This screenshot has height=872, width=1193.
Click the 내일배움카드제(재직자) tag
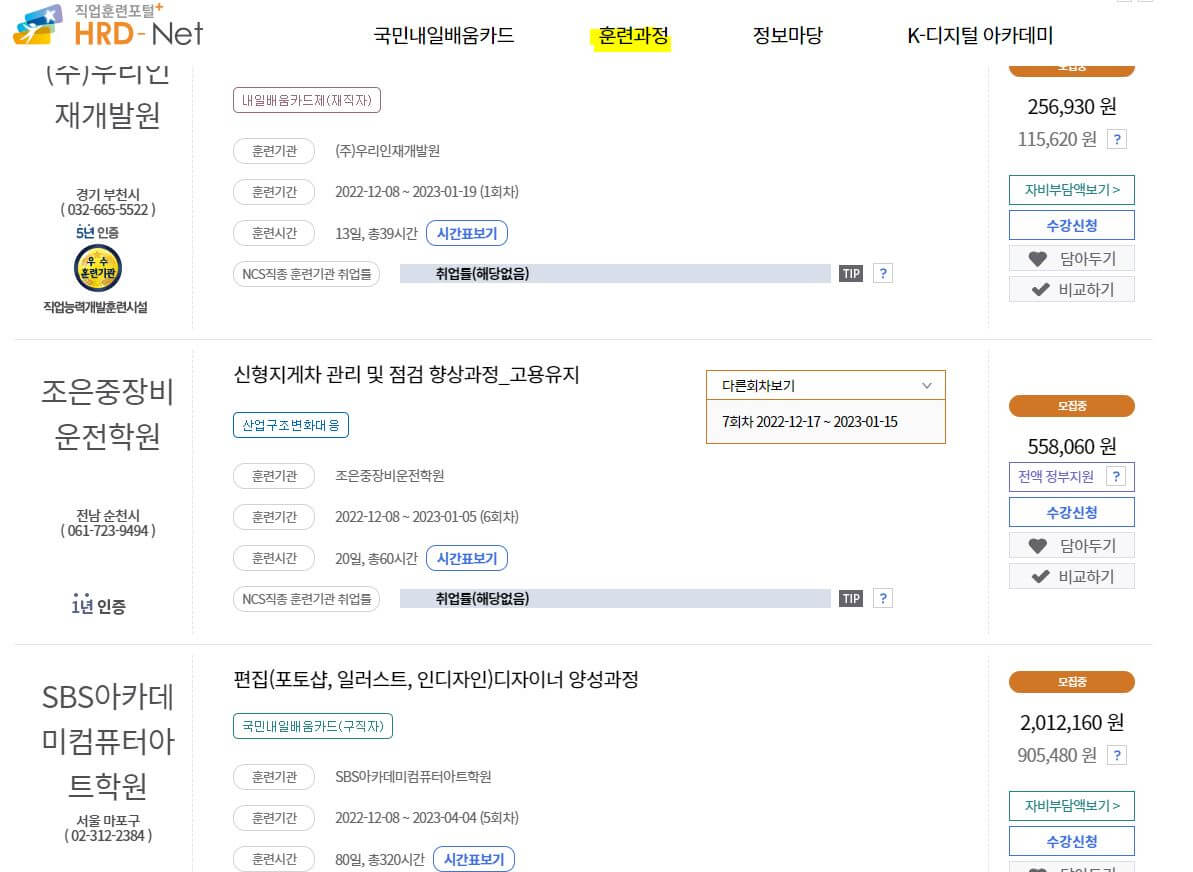[x=307, y=100]
